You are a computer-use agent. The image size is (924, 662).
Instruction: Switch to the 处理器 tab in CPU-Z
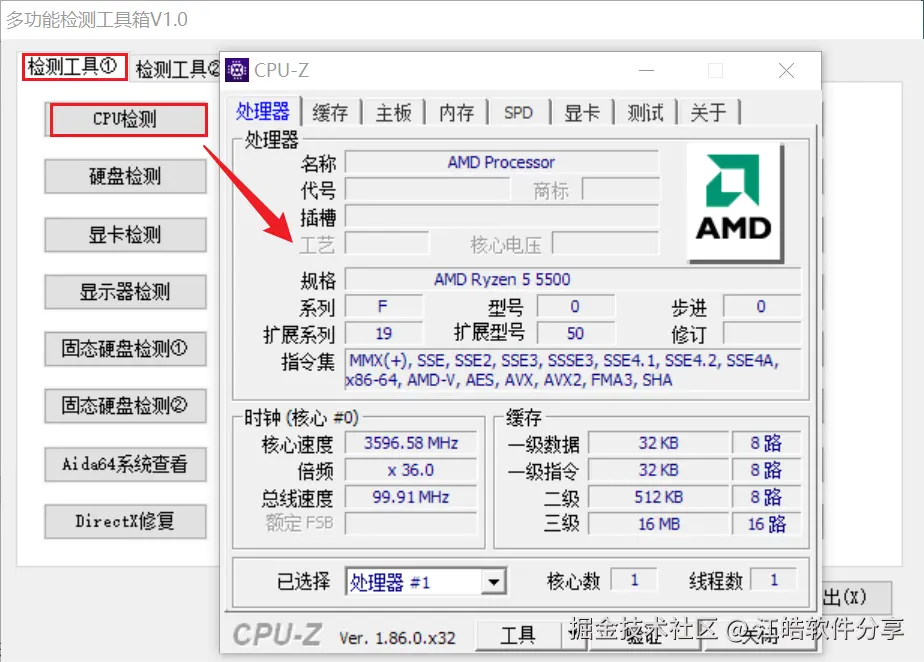tap(263, 111)
